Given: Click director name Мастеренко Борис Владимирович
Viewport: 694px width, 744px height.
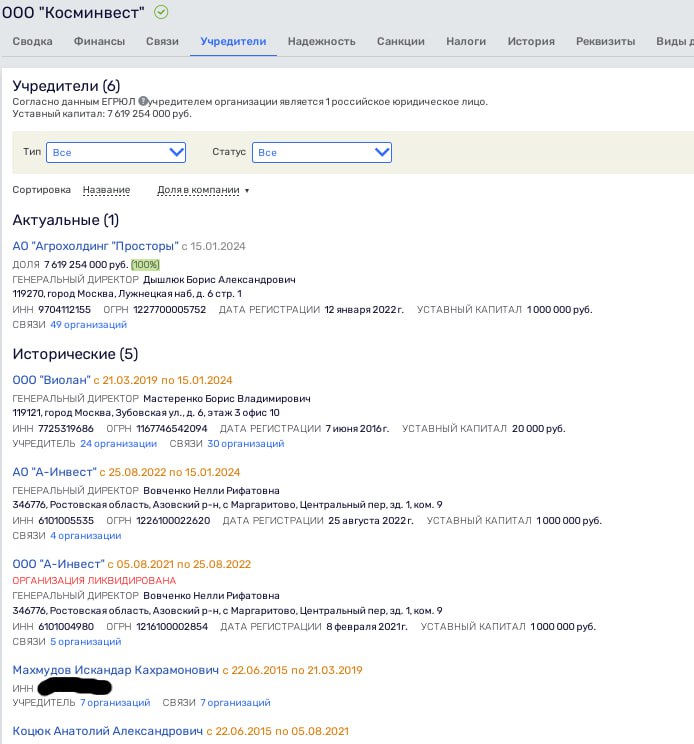Looking at the screenshot, I should (x=227, y=399).
